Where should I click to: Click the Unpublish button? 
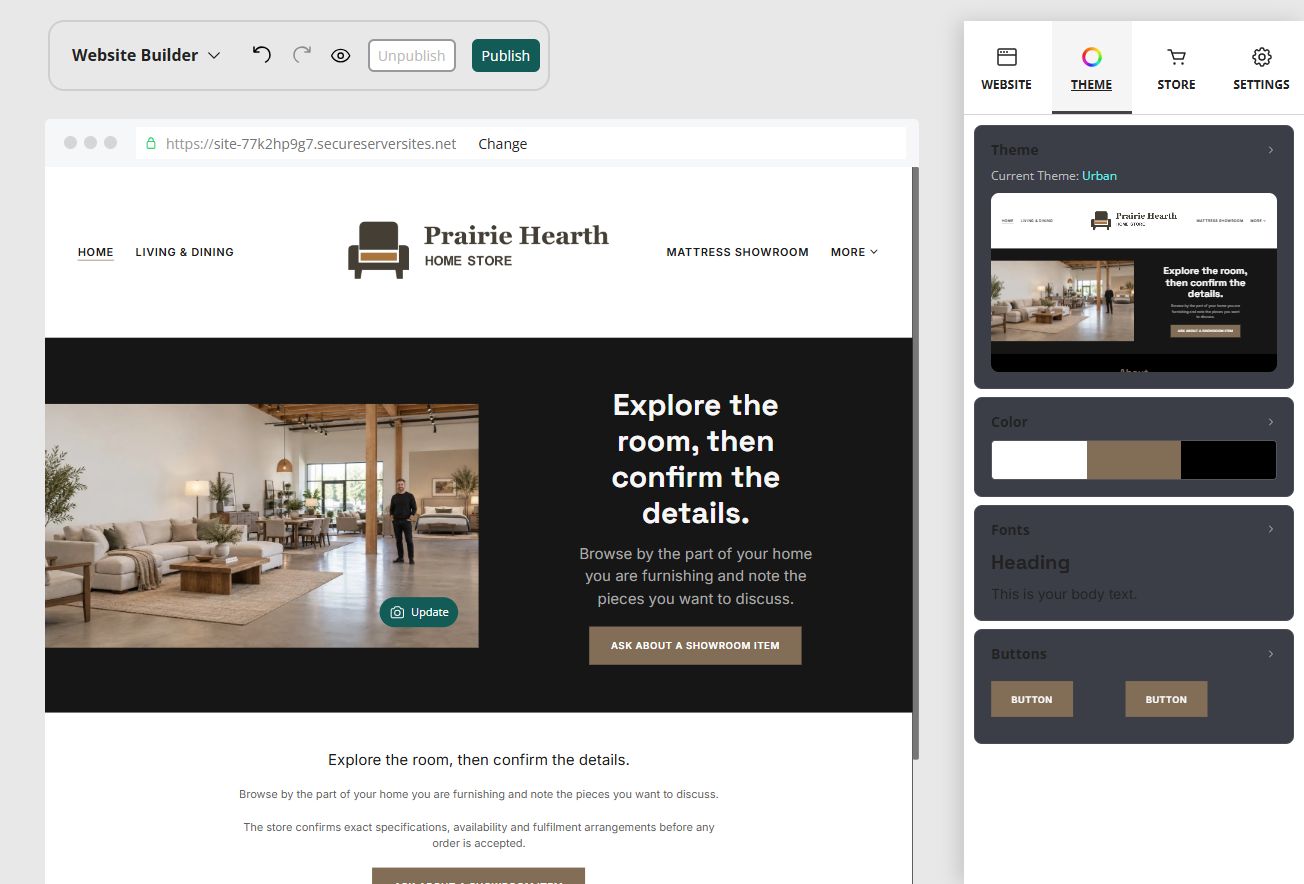pos(412,56)
